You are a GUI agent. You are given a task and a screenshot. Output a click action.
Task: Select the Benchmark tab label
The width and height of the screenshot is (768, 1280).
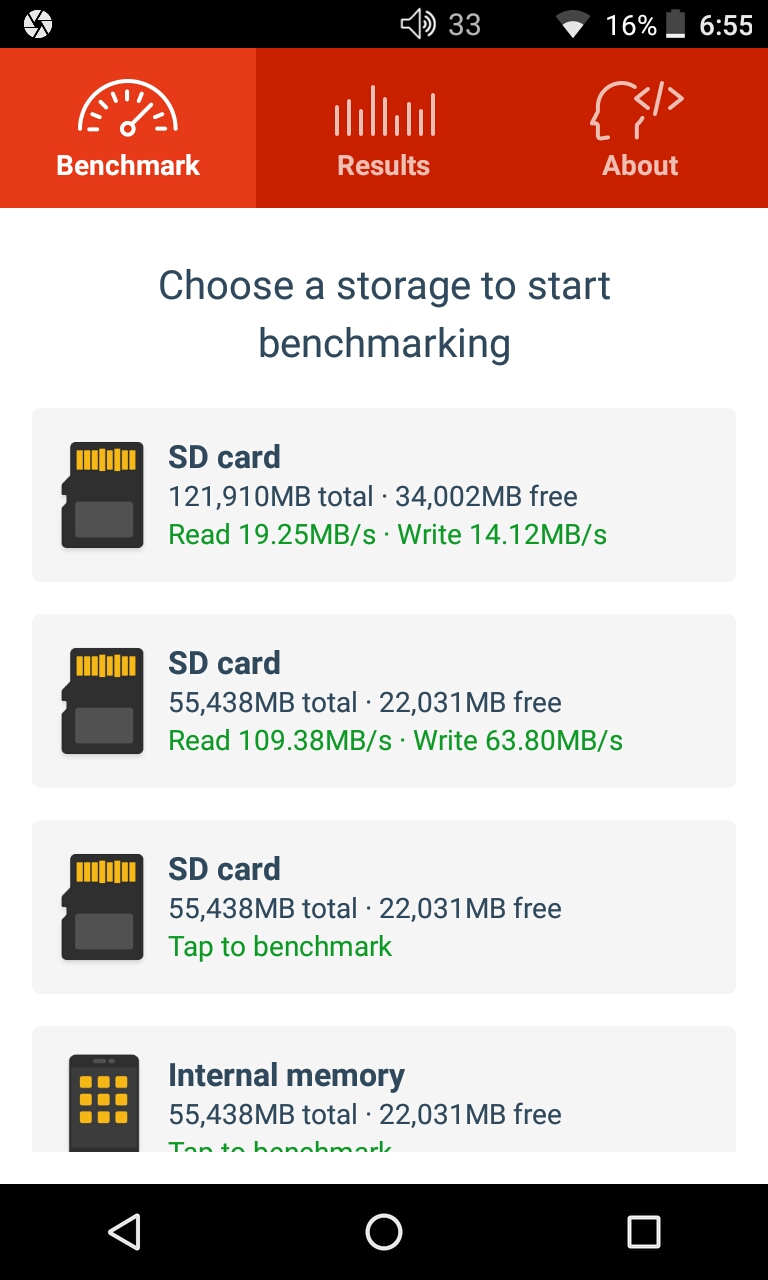128,166
